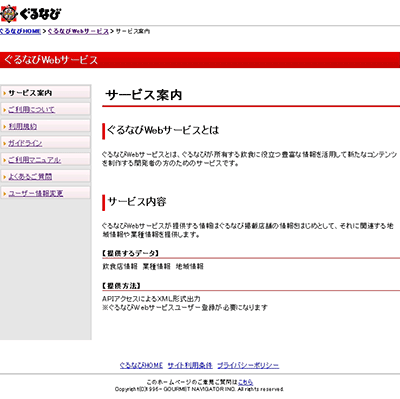Click the ぐるなび logo at top
The image size is (400, 399).
(x=31, y=13)
